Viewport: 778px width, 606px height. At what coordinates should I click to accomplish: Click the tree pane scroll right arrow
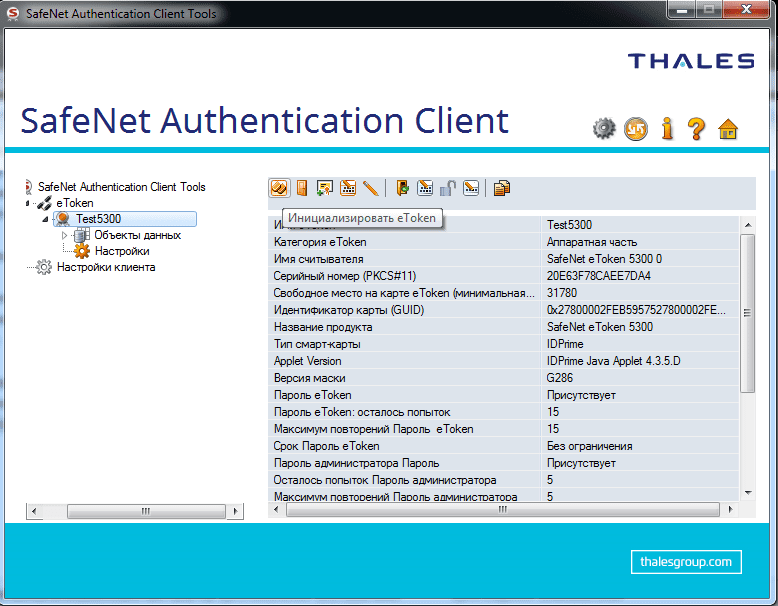pyautogui.click(x=235, y=511)
